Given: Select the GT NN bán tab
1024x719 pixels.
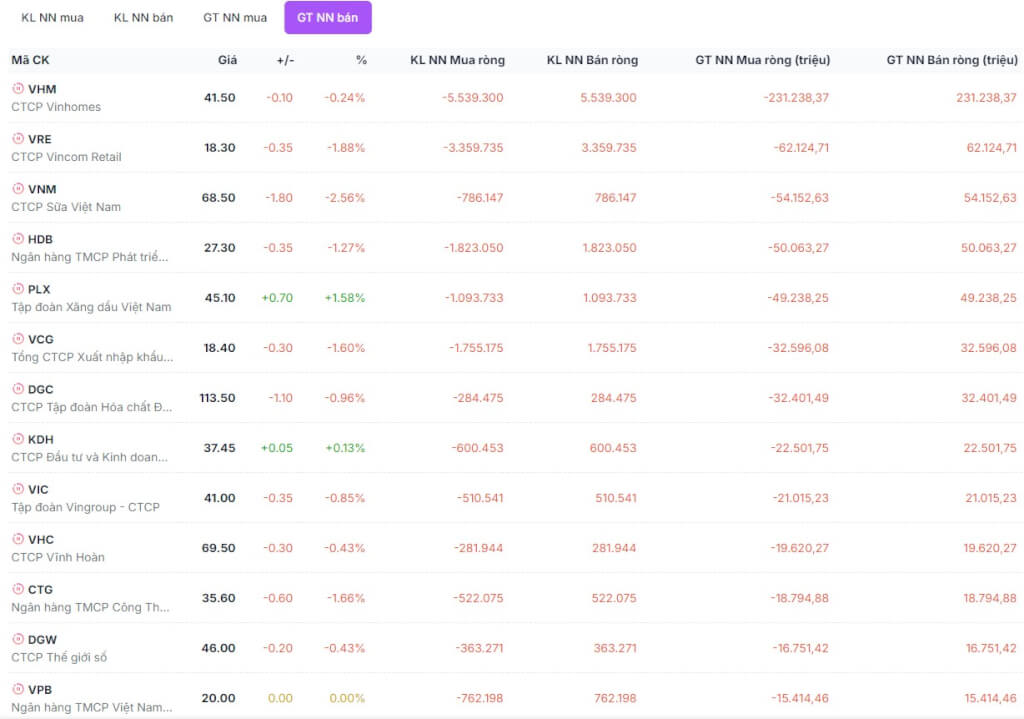Looking at the screenshot, I should (x=328, y=18).
